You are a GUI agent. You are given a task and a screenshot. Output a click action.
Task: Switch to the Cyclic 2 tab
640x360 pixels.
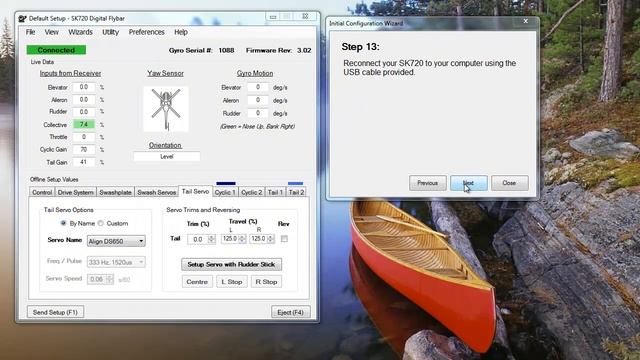pyautogui.click(x=252, y=192)
